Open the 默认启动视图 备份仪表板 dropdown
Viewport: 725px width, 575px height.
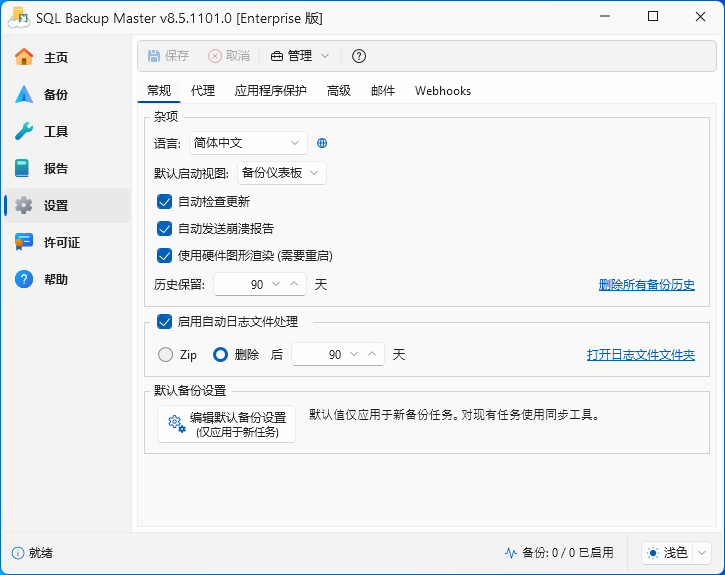tap(282, 173)
